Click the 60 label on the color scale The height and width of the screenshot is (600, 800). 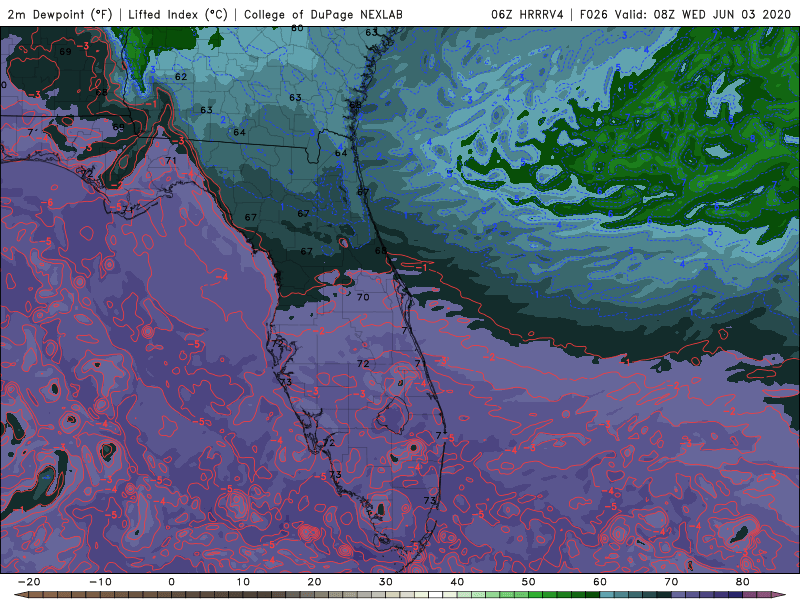click(x=600, y=582)
